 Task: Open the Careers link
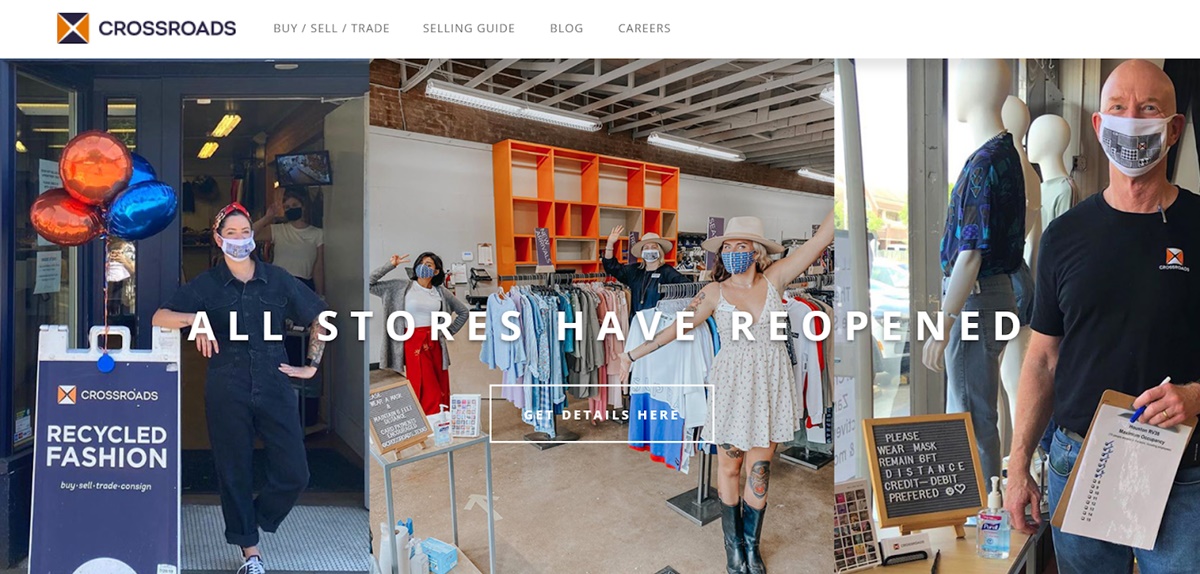click(644, 28)
